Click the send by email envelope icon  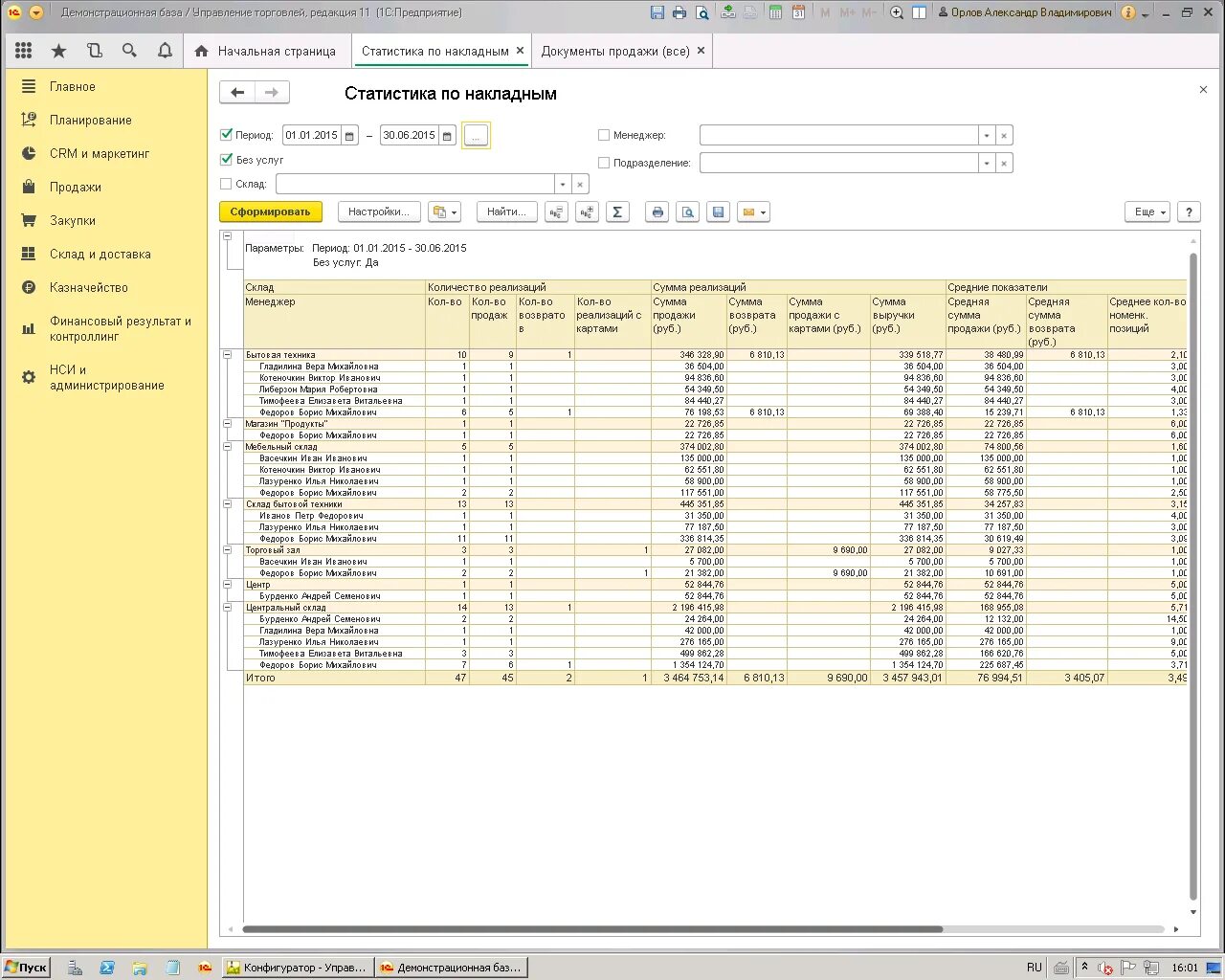[x=753, y=212]
